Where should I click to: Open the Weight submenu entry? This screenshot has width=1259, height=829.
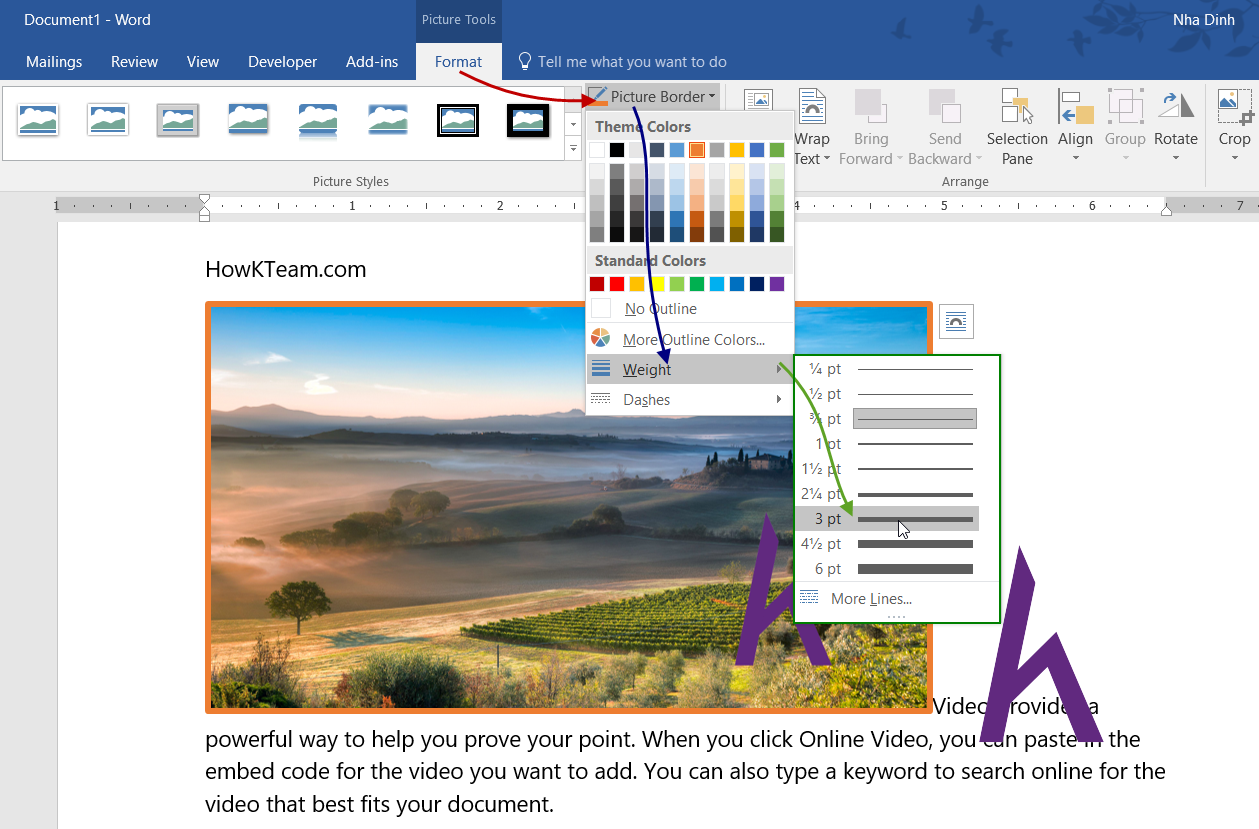[x=690, y=370]
